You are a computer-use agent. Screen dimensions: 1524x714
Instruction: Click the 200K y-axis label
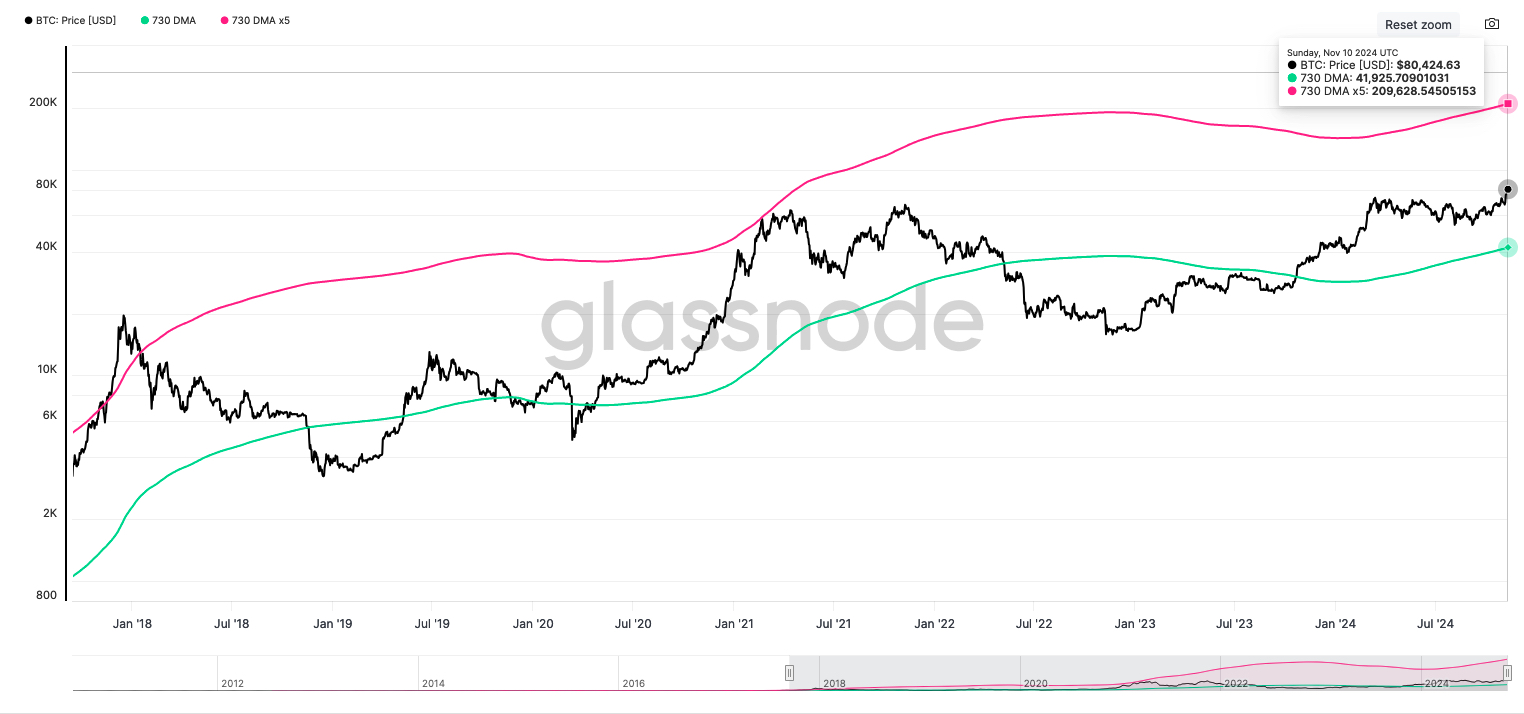click(x=43, y=103)
